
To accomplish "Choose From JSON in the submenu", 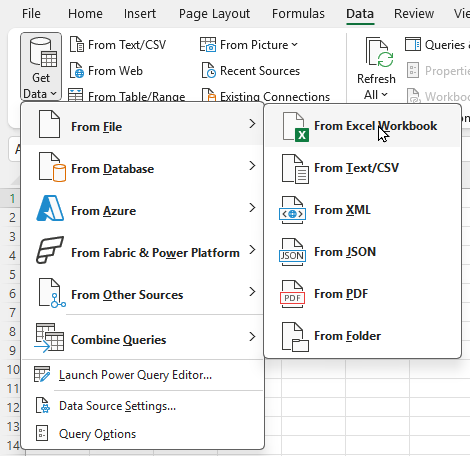I will pos(363,252).
